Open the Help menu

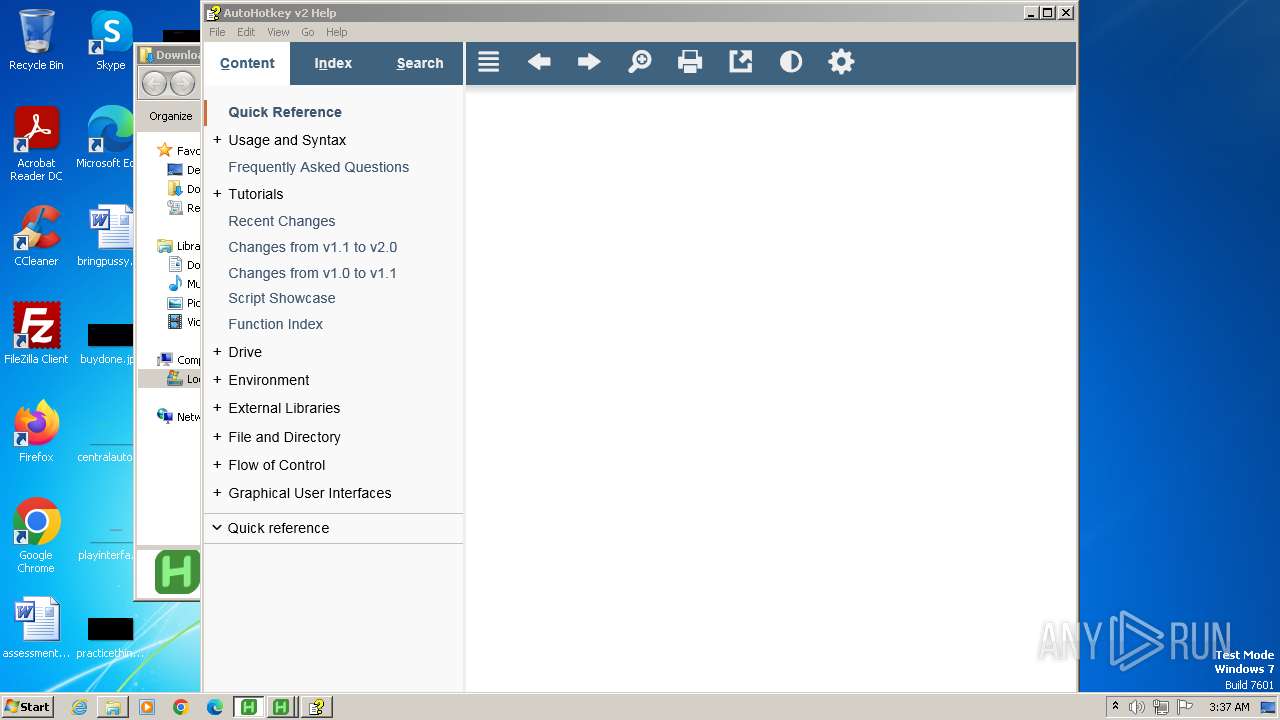click(337, 32)
